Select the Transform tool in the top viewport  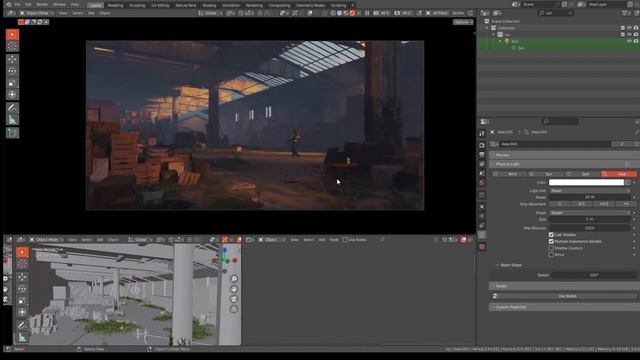[x=12, y=95]
